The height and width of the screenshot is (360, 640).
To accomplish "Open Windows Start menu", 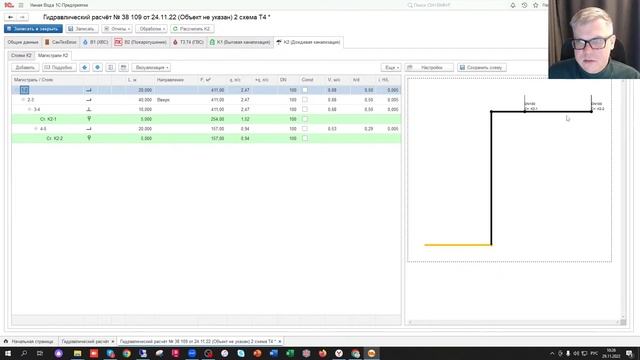I will coord(8,353).
